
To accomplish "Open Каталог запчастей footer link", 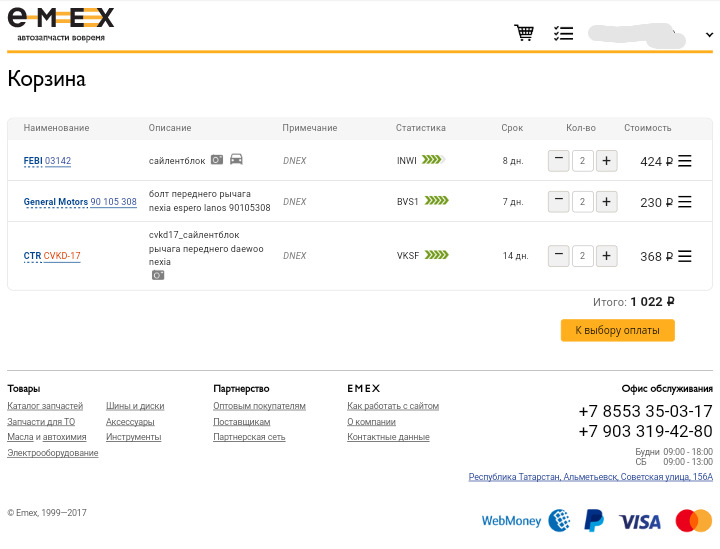I will [45, 406].
